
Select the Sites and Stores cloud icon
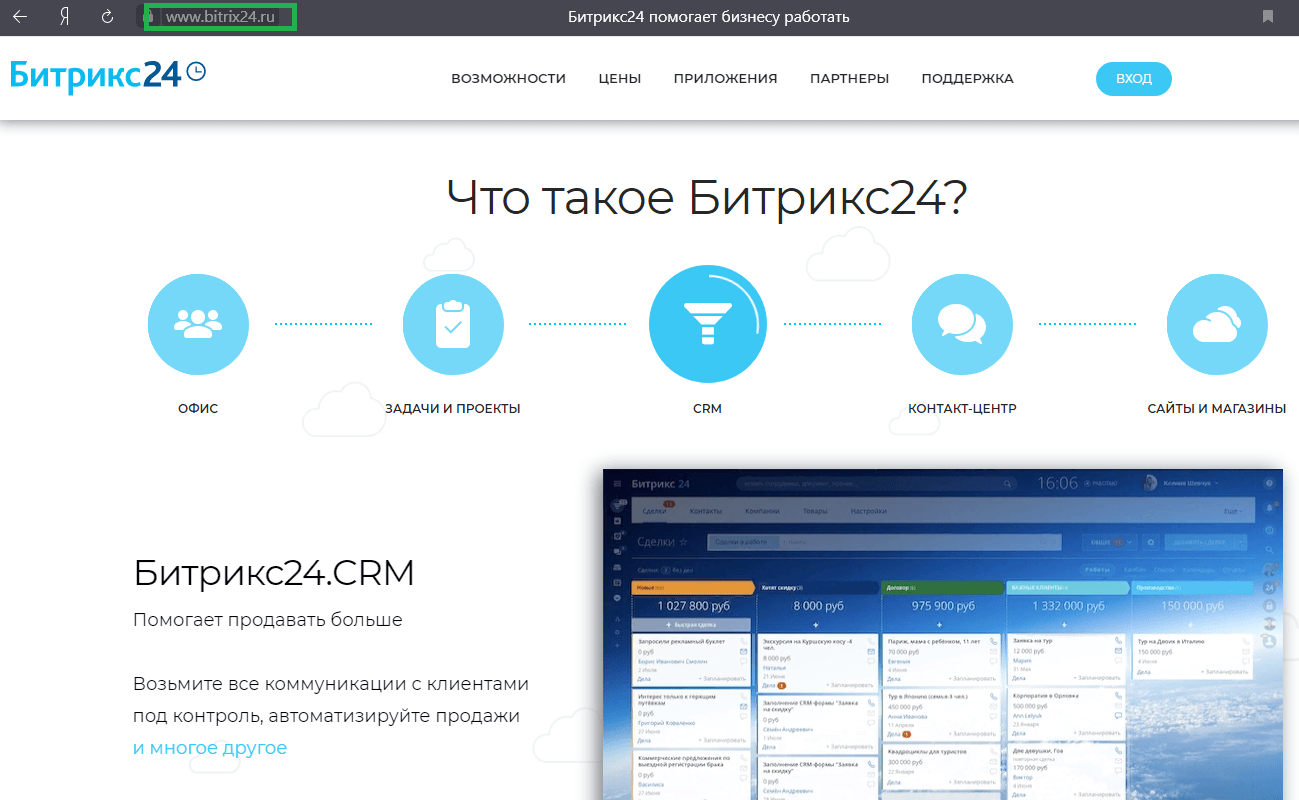tap(1216, 324)
